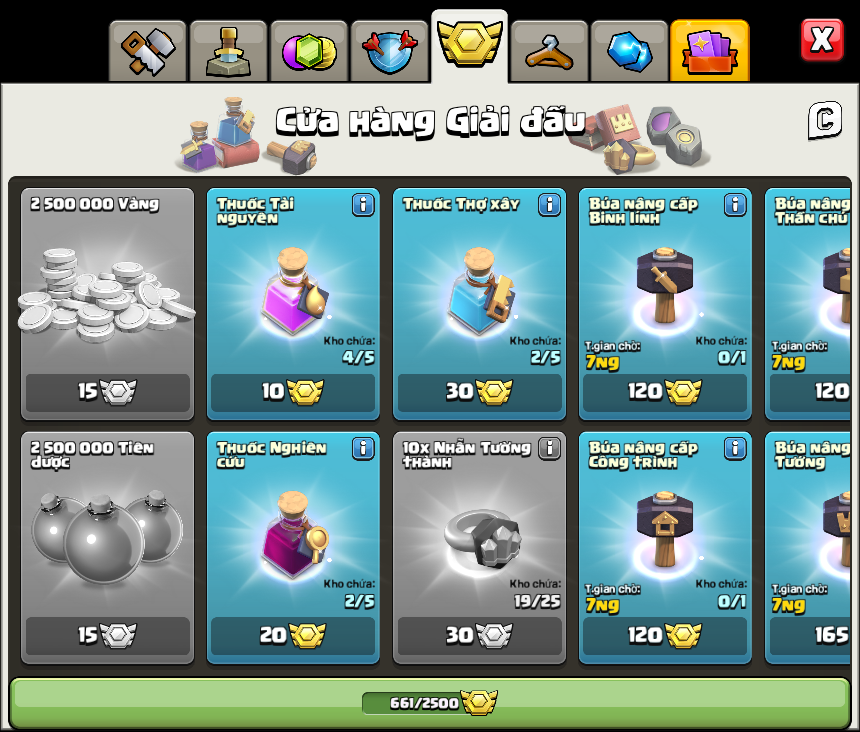Purchase Thuốc Nghiên cứu for 20 medals
The width and height of the screenshot is (860, 732).
293,635
